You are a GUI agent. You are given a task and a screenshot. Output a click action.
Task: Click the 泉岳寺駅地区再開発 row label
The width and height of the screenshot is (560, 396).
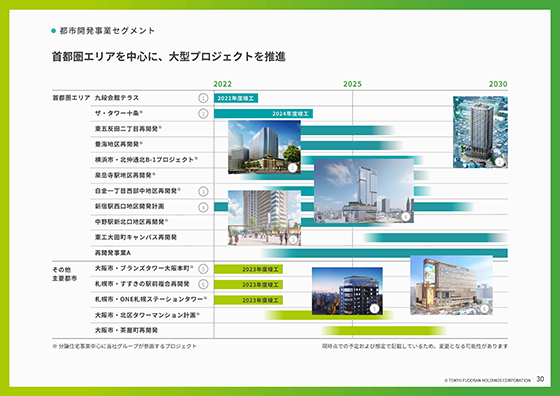[x=125, y=175]
